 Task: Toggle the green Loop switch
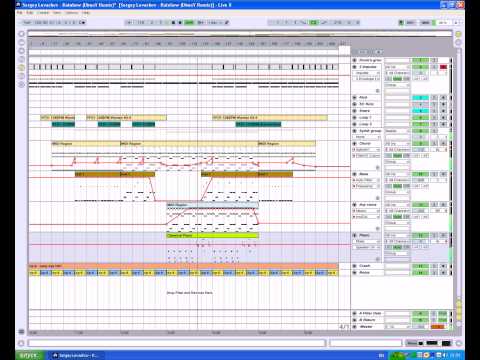point(314,23)
